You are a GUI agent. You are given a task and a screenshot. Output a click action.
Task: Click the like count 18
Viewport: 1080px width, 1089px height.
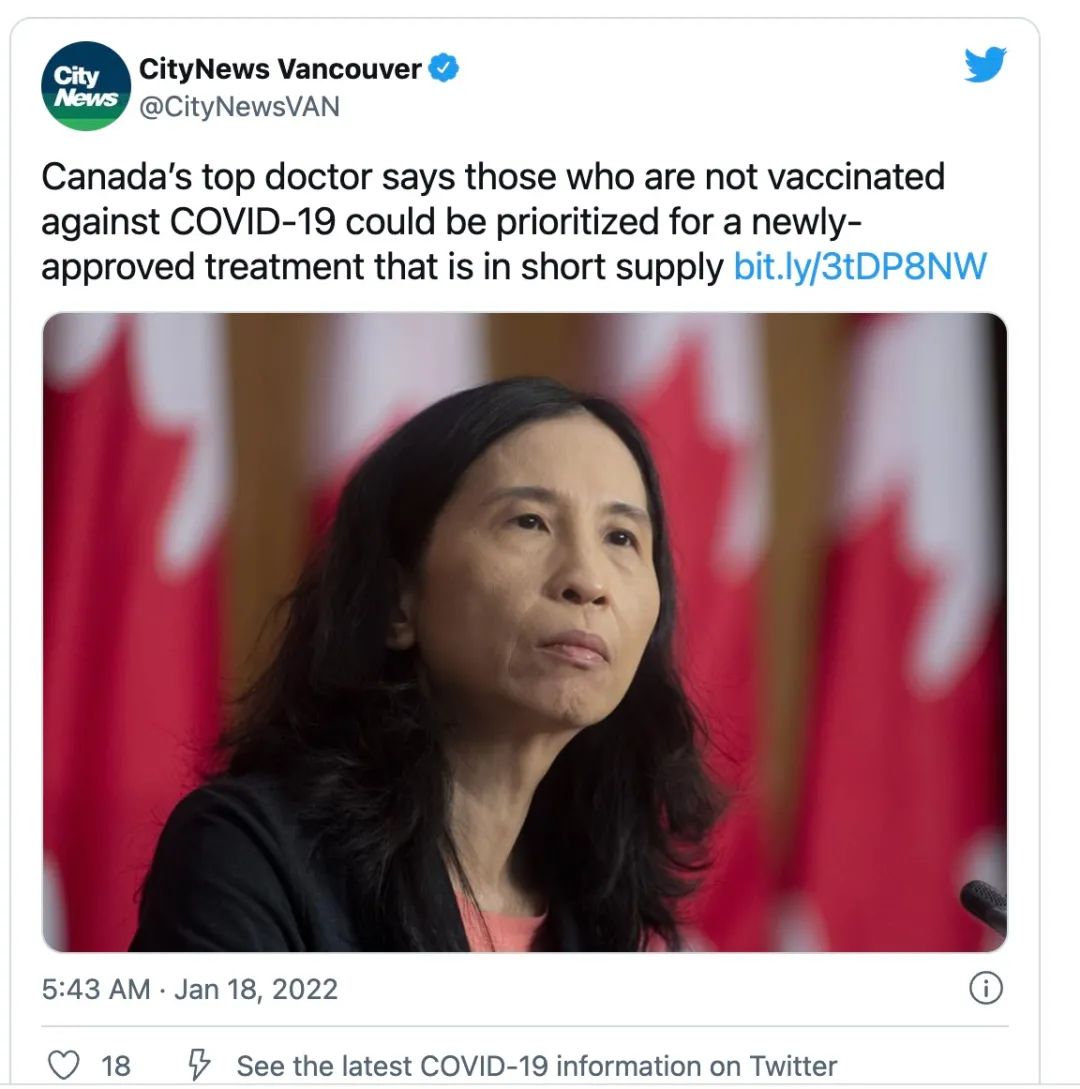tap(116, 1066)
